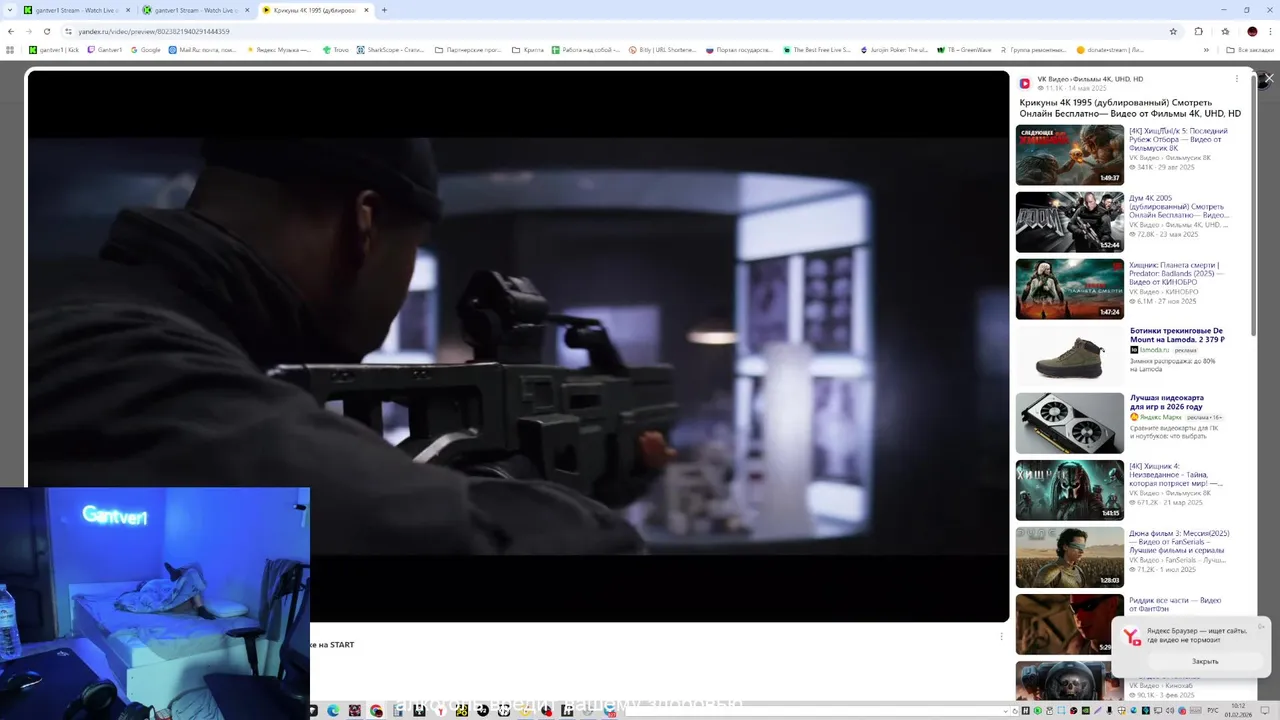The width and height of the screenshot is (1280, 720).
Task: Open three-dot menu below the video player
Action: [1001, 636]
